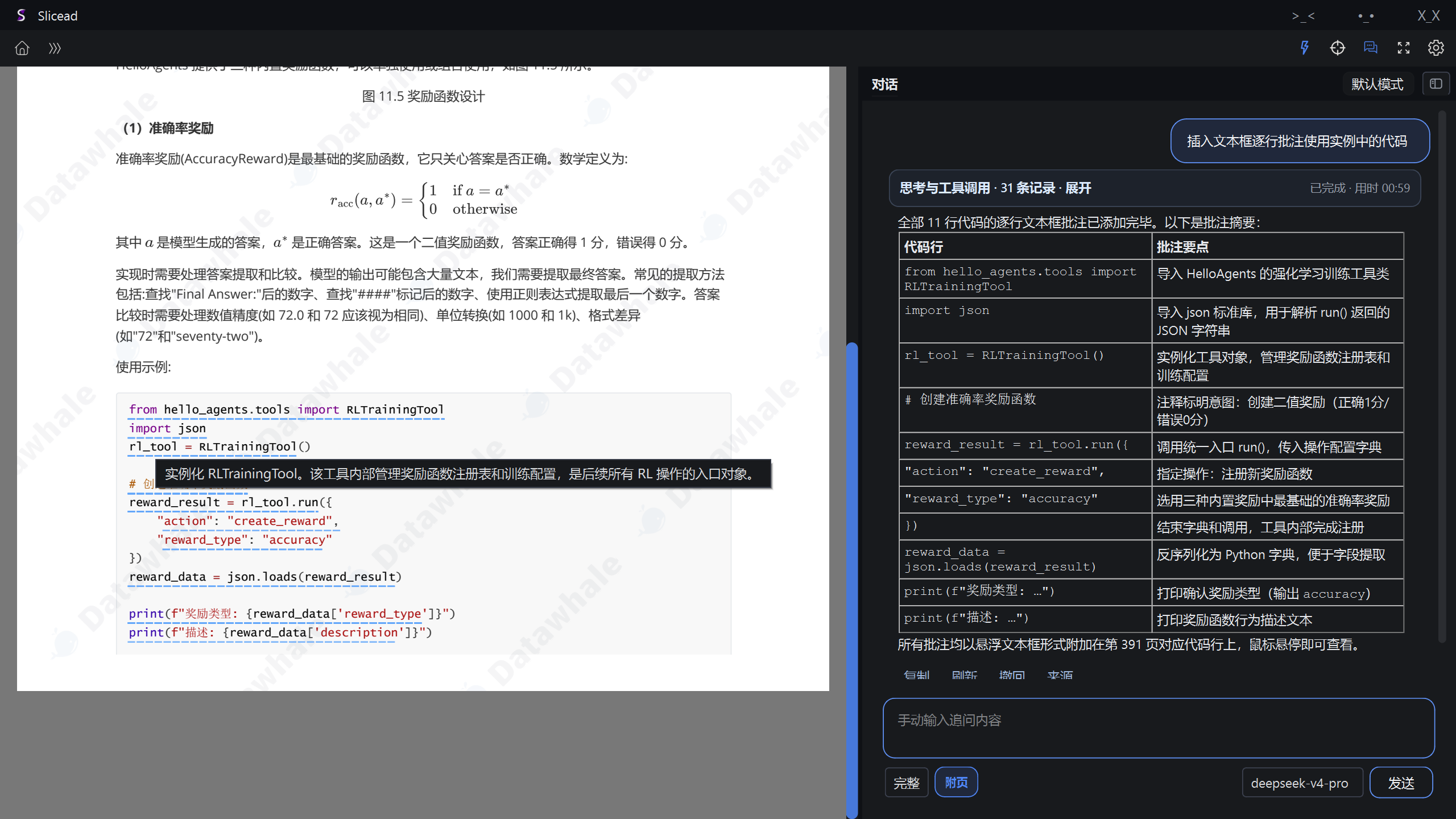Click 来源 below the reply
Image resolution: width=1456 pixels, height=819 pixels.
tap(1060, 675)
